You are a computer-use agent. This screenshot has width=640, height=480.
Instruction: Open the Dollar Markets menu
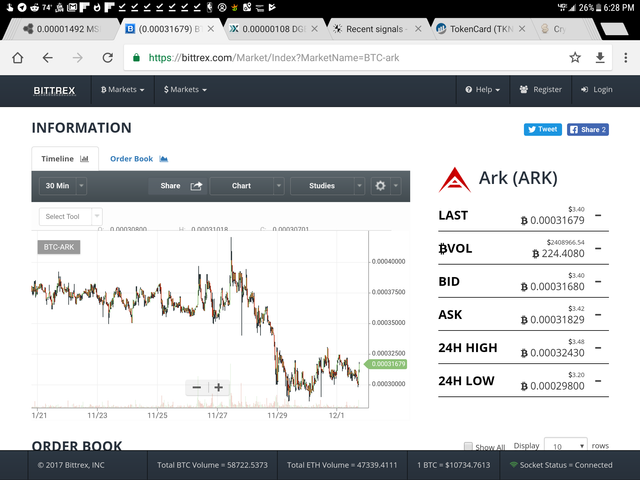point(185,89)
